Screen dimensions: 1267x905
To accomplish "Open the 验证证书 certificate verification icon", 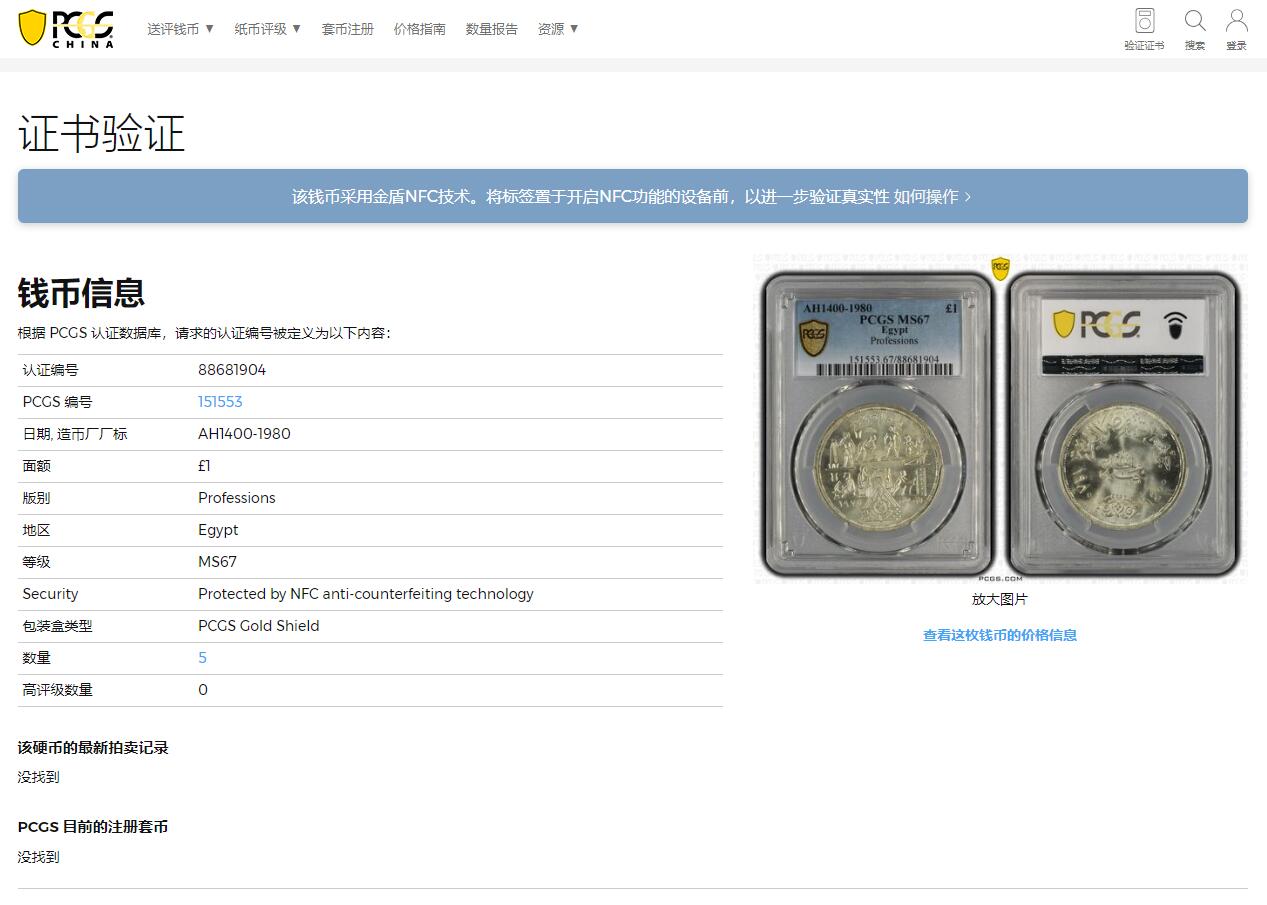I will click(x=1144, y=28).
